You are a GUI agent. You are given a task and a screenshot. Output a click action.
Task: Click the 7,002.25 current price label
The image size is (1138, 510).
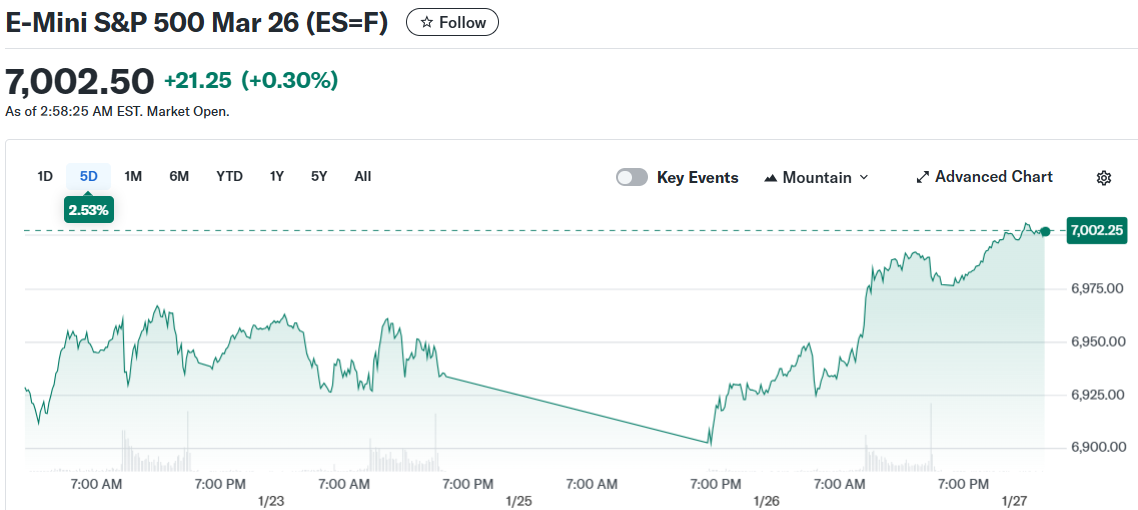(1097, 230)
